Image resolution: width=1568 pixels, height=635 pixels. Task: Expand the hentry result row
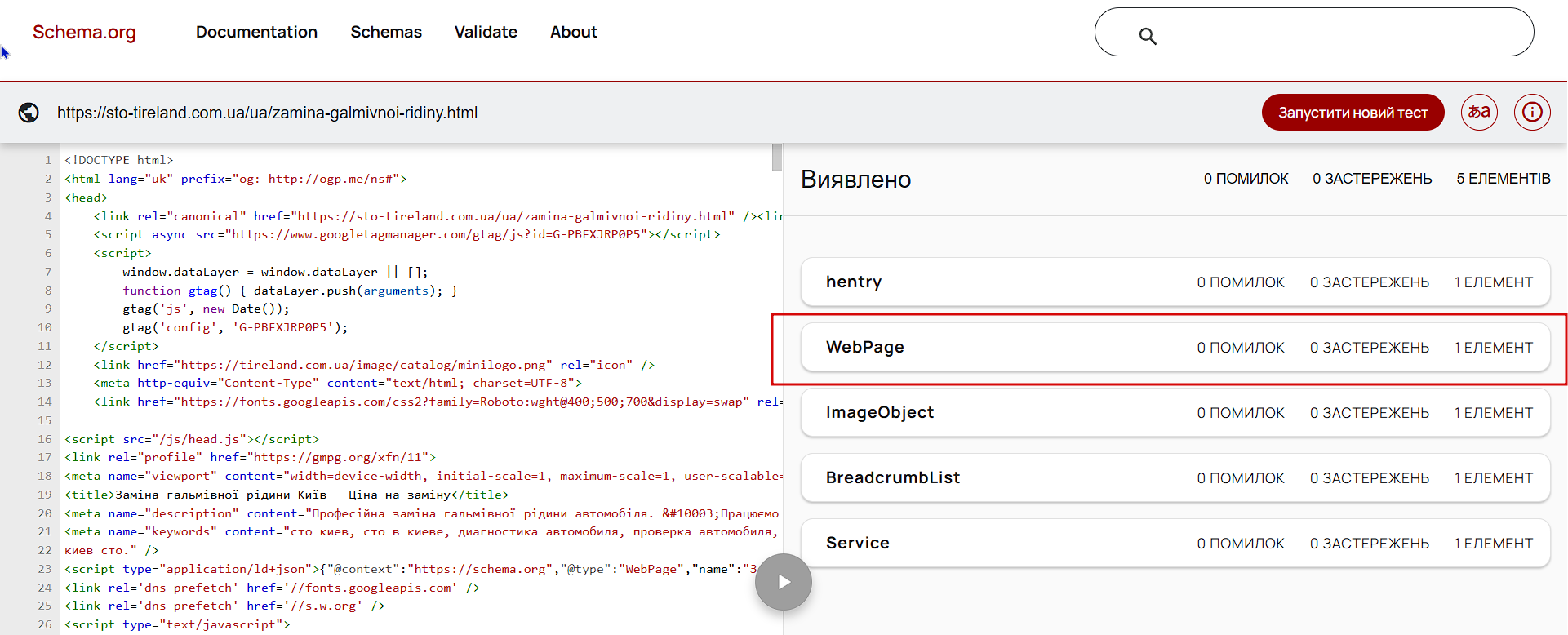[1175, 282]
